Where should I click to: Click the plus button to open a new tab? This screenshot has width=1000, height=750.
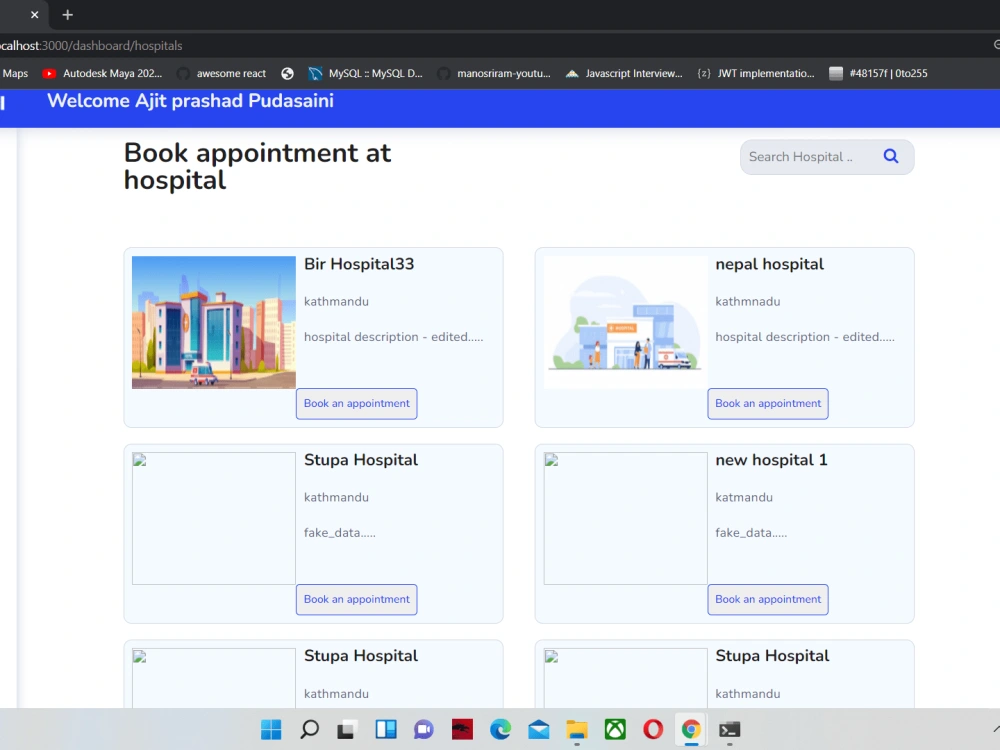tap(67, 15)
